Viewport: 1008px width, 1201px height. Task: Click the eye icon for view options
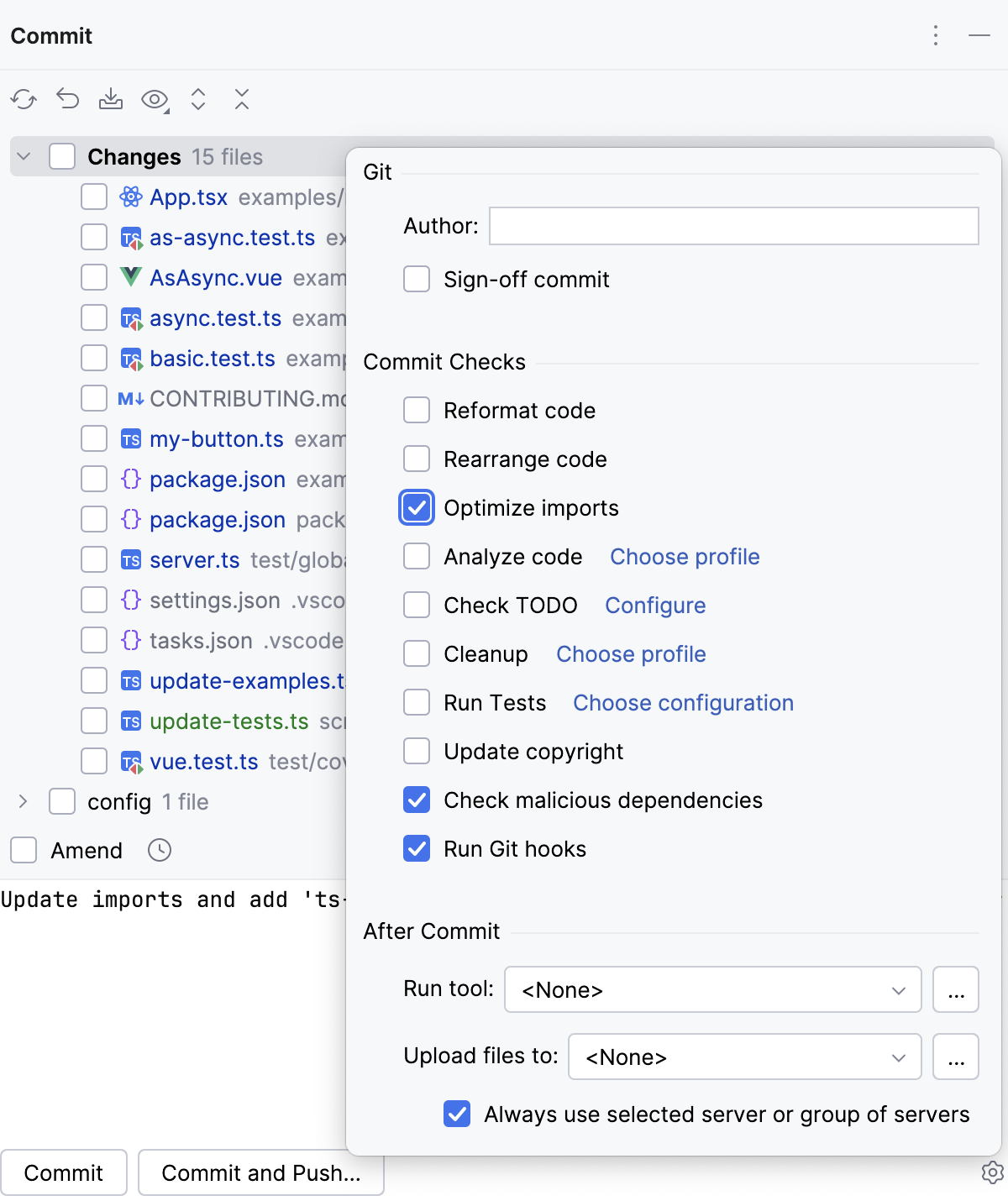[155, 99]
